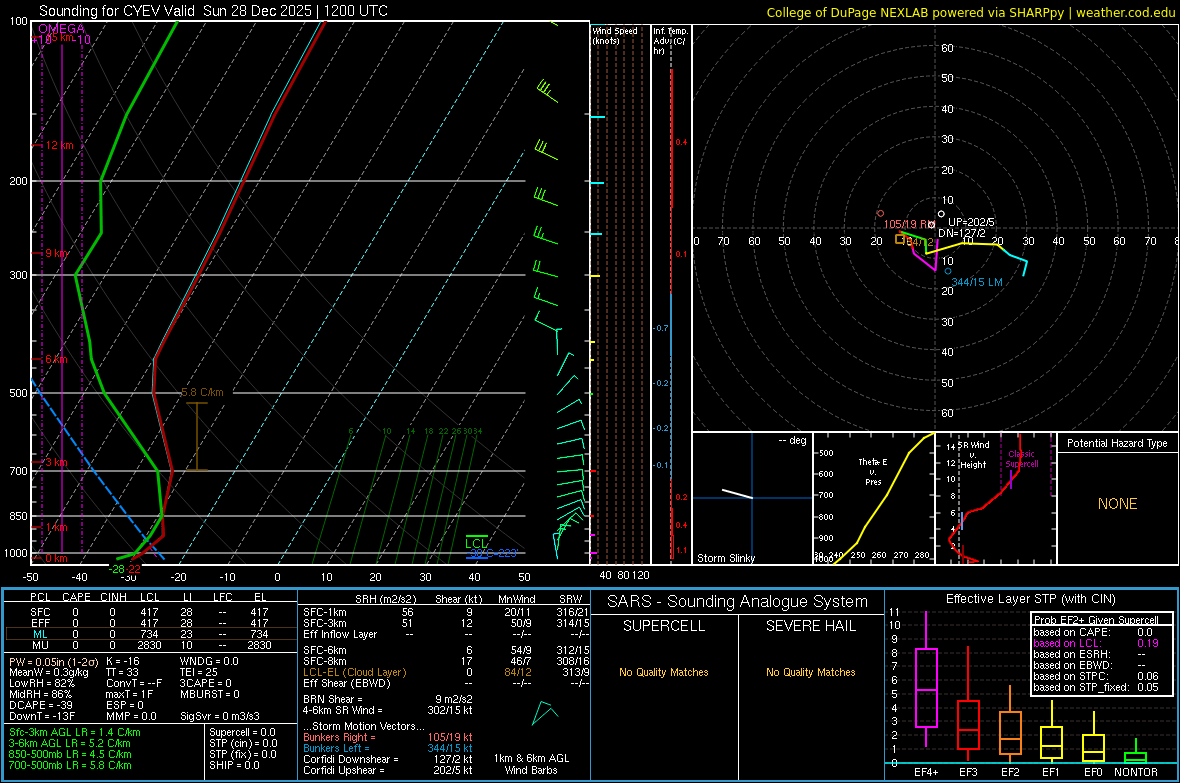Click the OMEGA label on the skew-T
This screenshot has width=1180, height=783.
pyautogui.click(x=62, y=29)
